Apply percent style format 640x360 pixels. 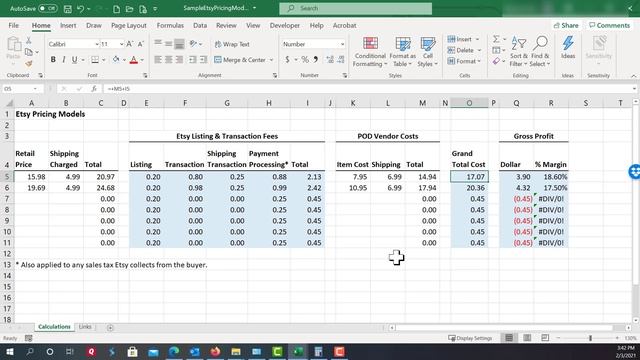point(305,60)
